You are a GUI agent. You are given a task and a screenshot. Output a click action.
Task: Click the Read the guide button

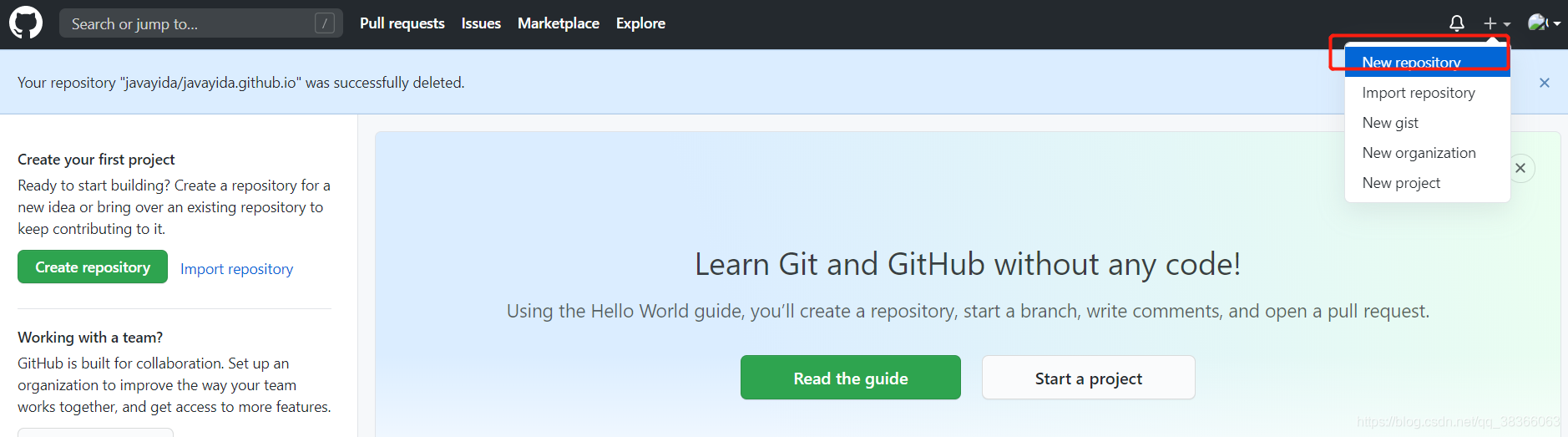click(851, 378)
